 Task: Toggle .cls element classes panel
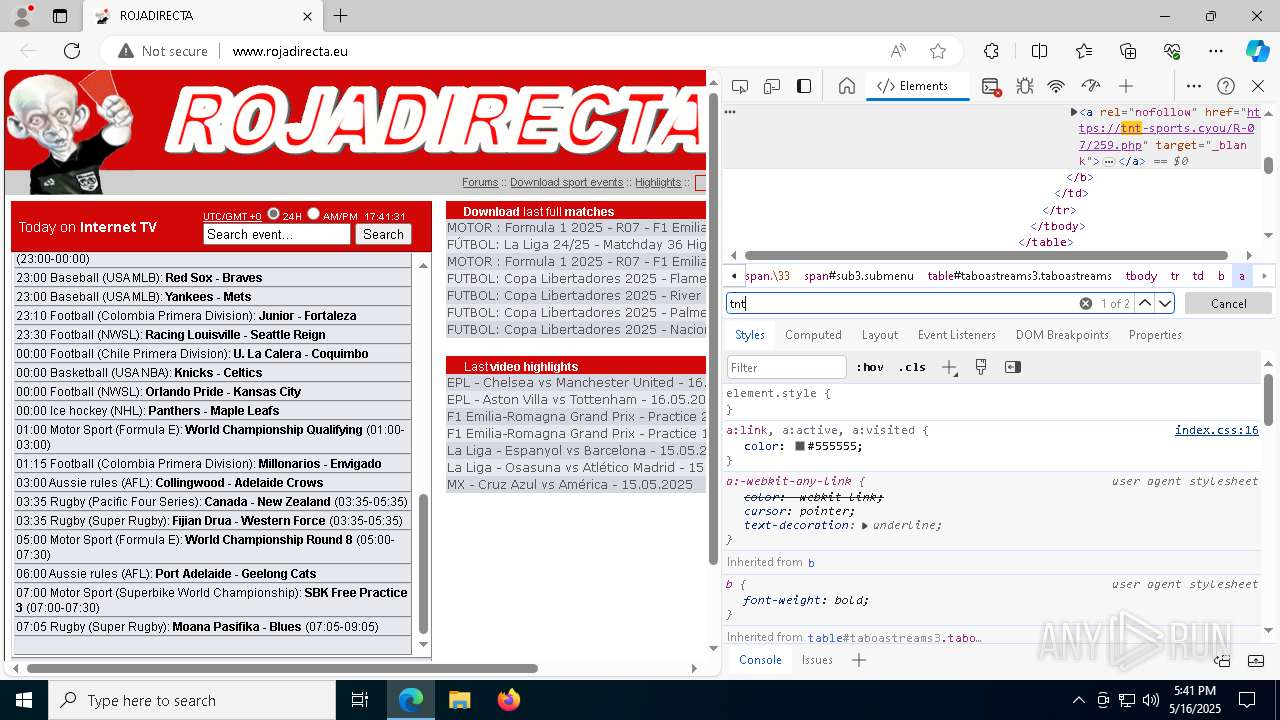click(912, 367)
